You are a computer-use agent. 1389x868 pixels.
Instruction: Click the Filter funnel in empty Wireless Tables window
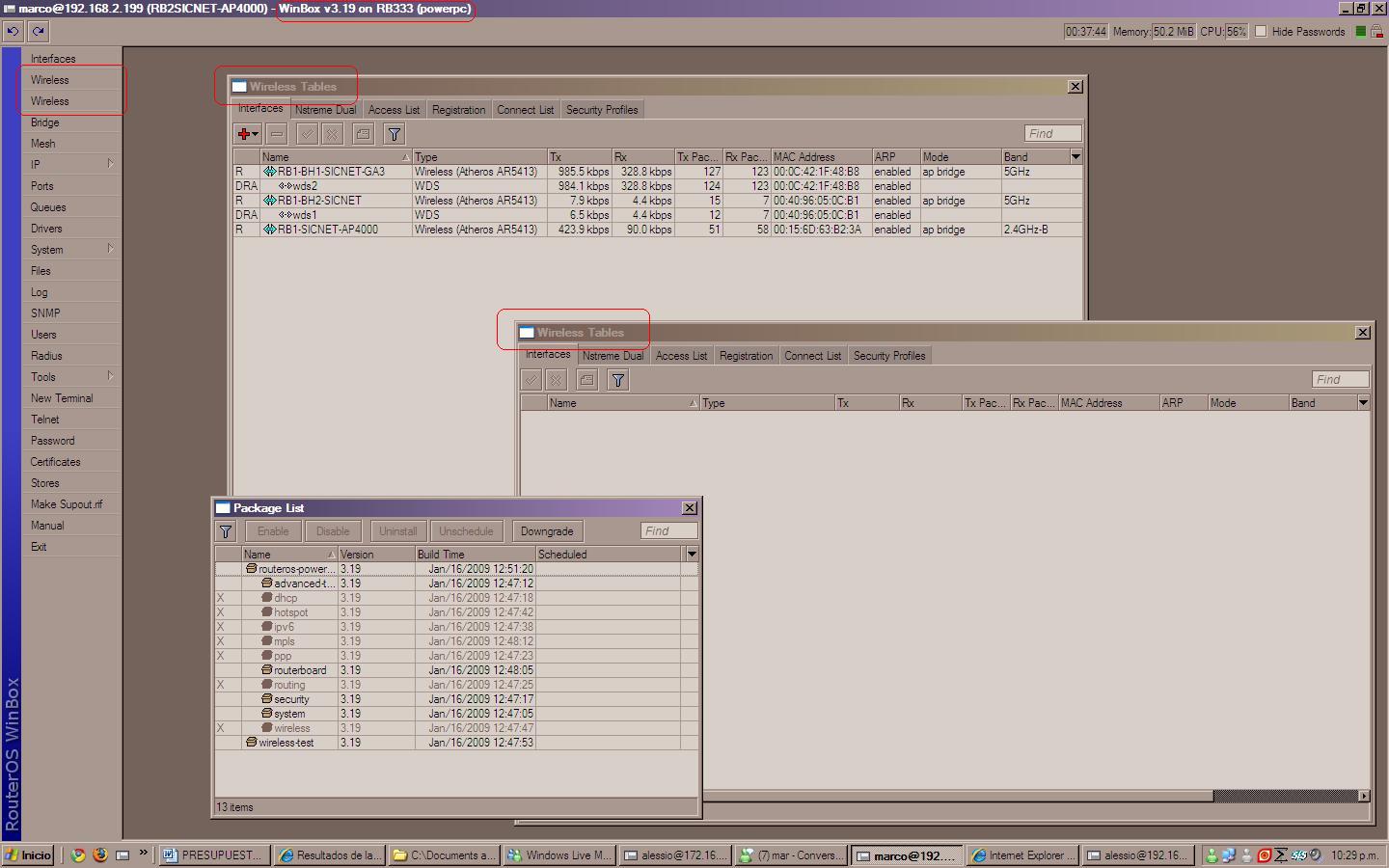(618, 380)
